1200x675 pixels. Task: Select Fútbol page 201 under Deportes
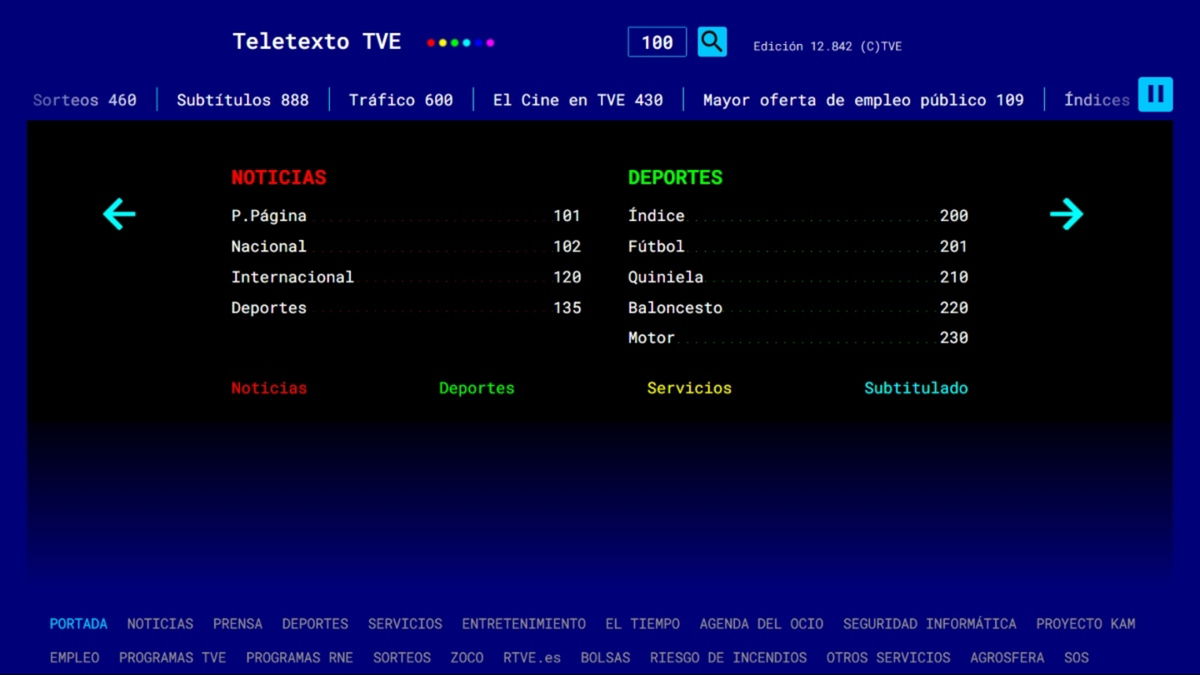(x=795, y=246)
